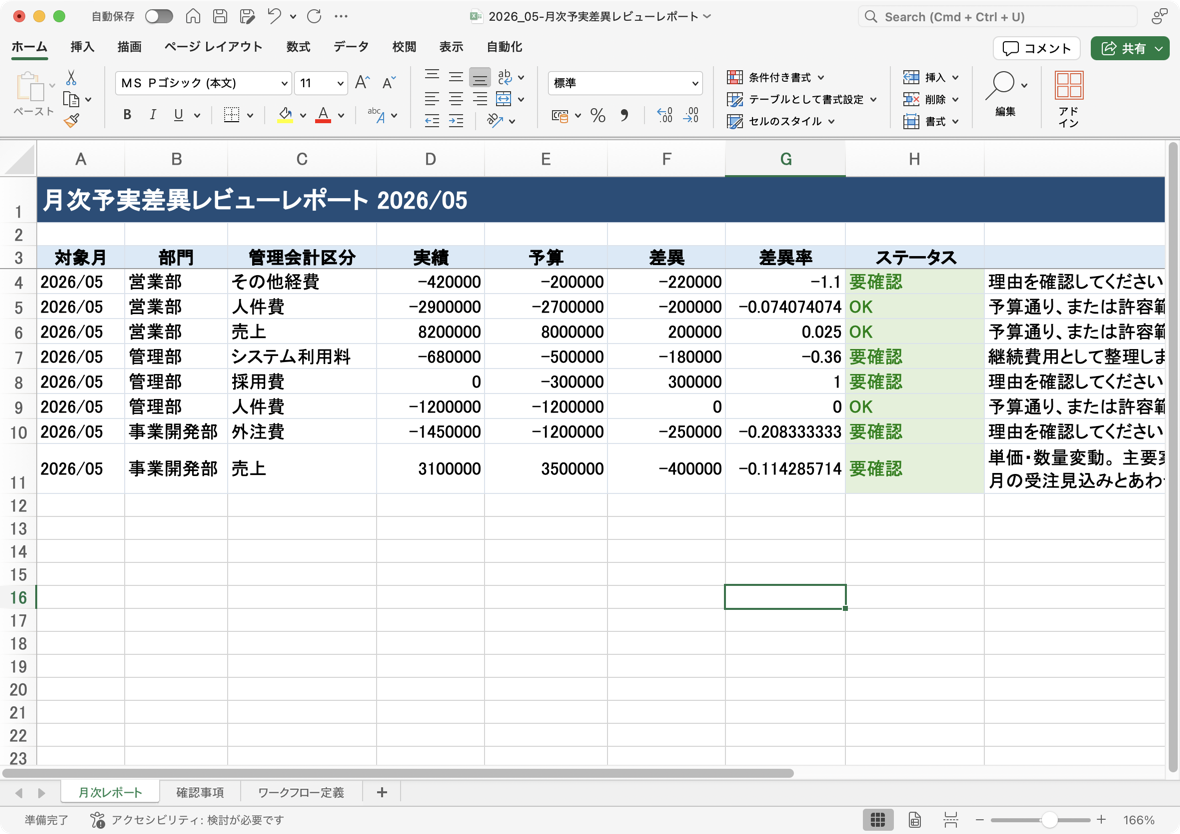Save the workbook with the disk icon
The image size is (1180, 834).
tap(220, 17)
